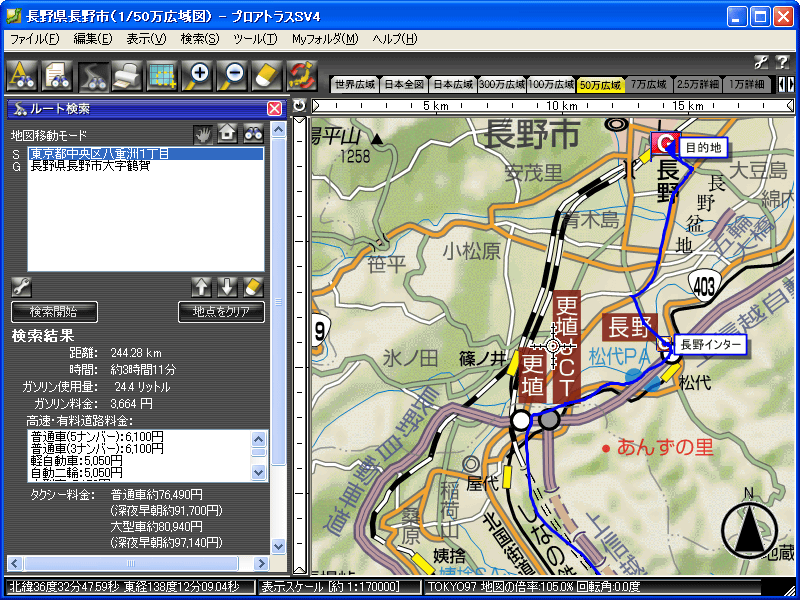
Task: Click the printer icon to print map
Action: [127, 76]
